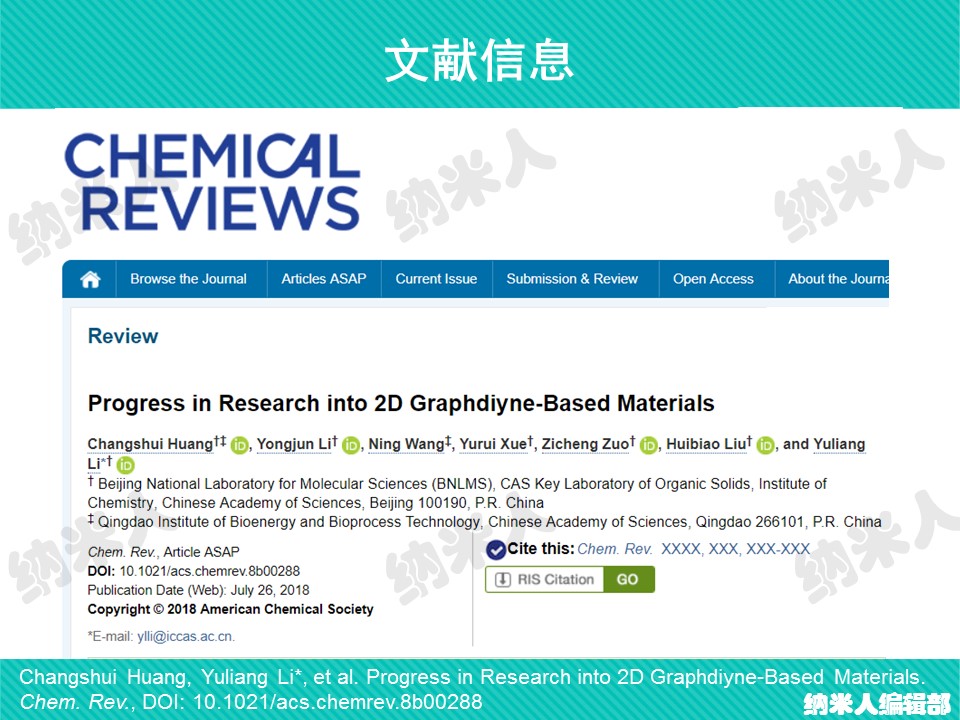Open author link Yongjun Li

[x=294, y=444]
